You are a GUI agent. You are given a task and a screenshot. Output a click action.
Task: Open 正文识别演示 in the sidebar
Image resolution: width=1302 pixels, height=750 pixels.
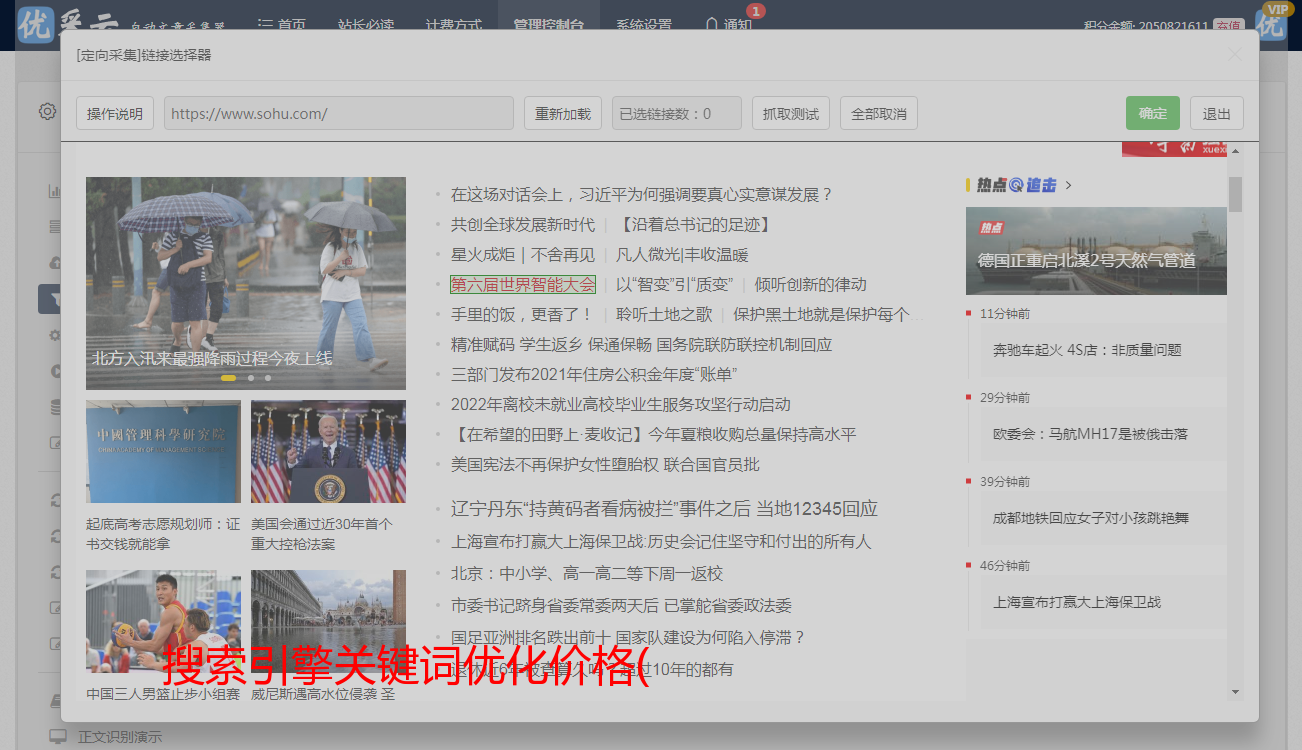click(x=120, y=737)
